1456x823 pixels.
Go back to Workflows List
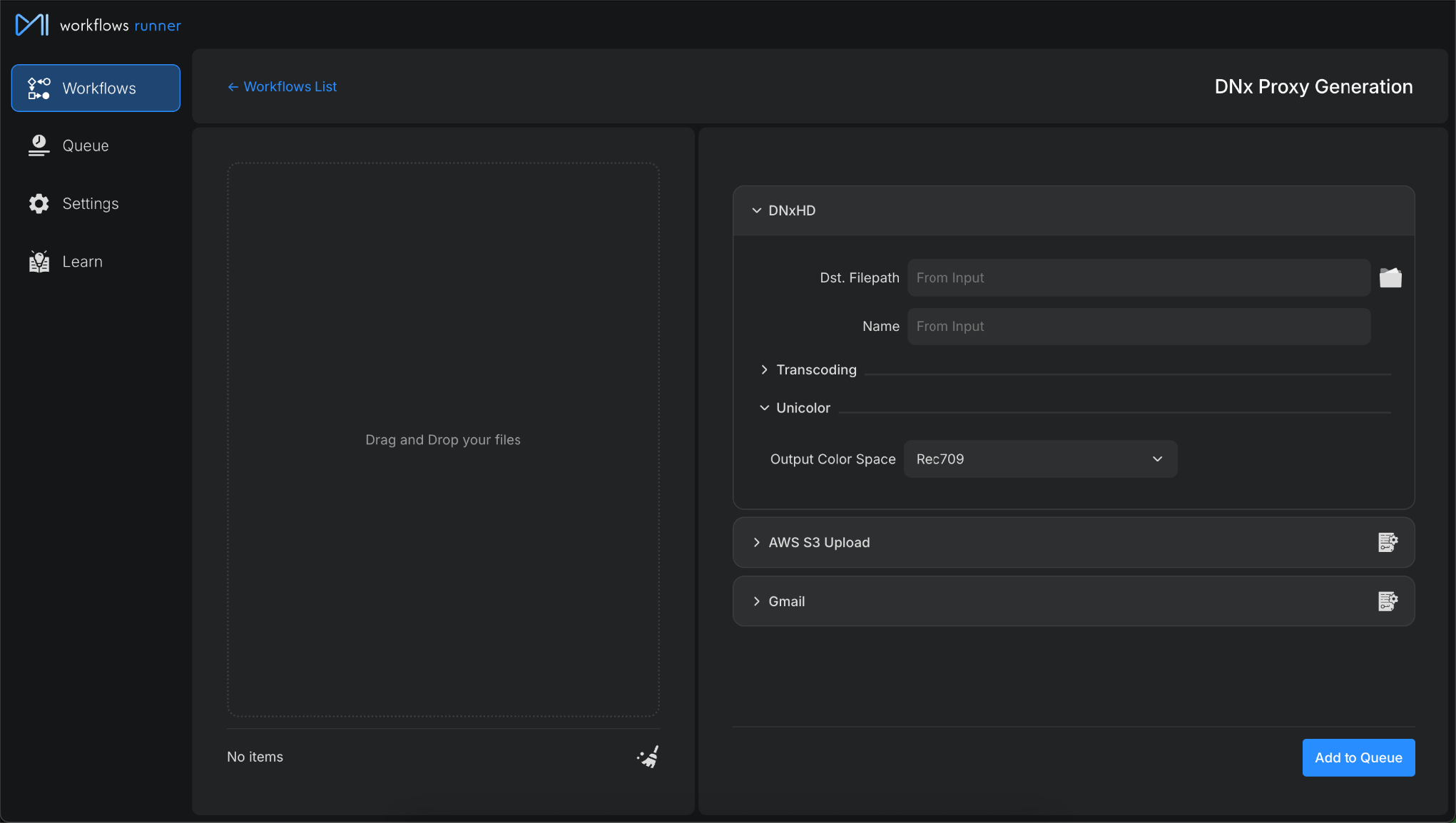click(282, 86)
